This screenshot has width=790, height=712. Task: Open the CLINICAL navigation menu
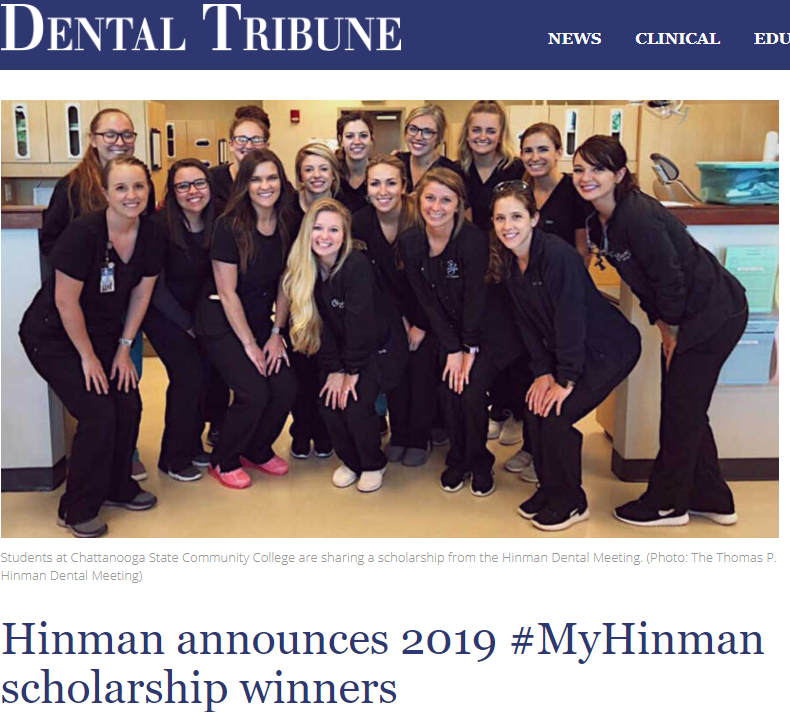click(x=677, y=39)
